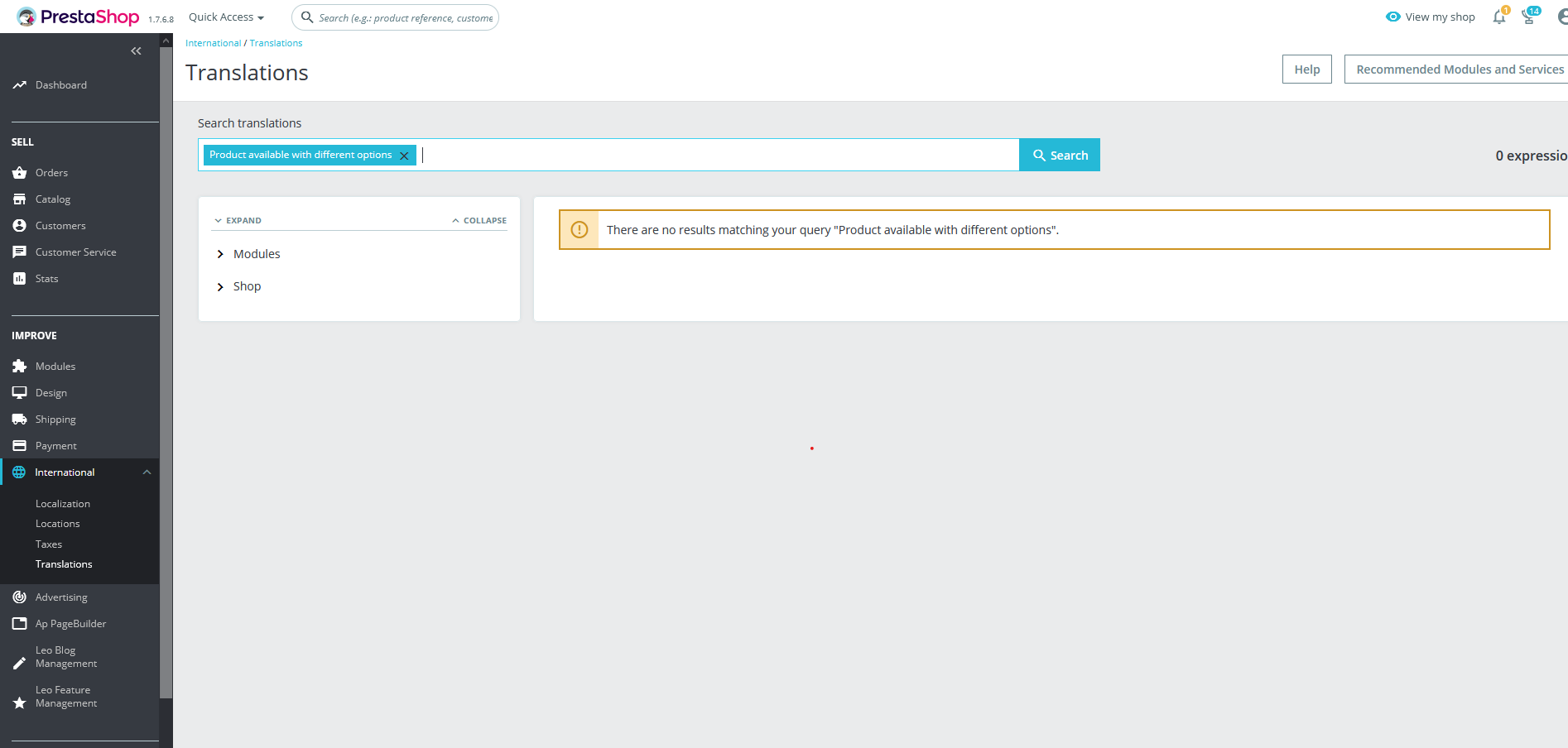Click the Stats chart icon
1568x748 pixels.
[20, 279]
